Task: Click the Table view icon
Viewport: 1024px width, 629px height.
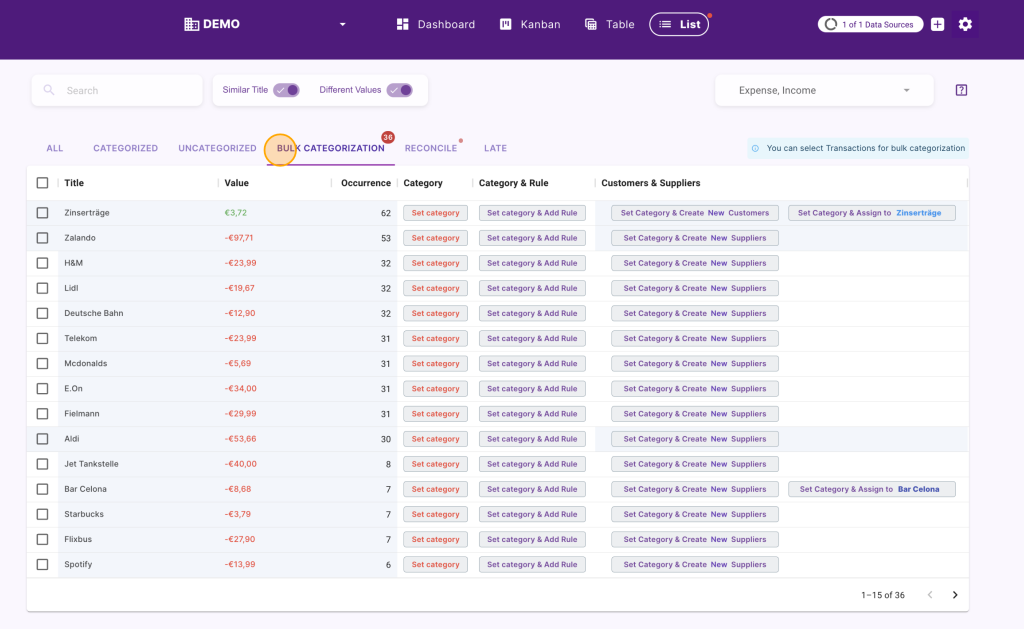Action: (590, 24)
